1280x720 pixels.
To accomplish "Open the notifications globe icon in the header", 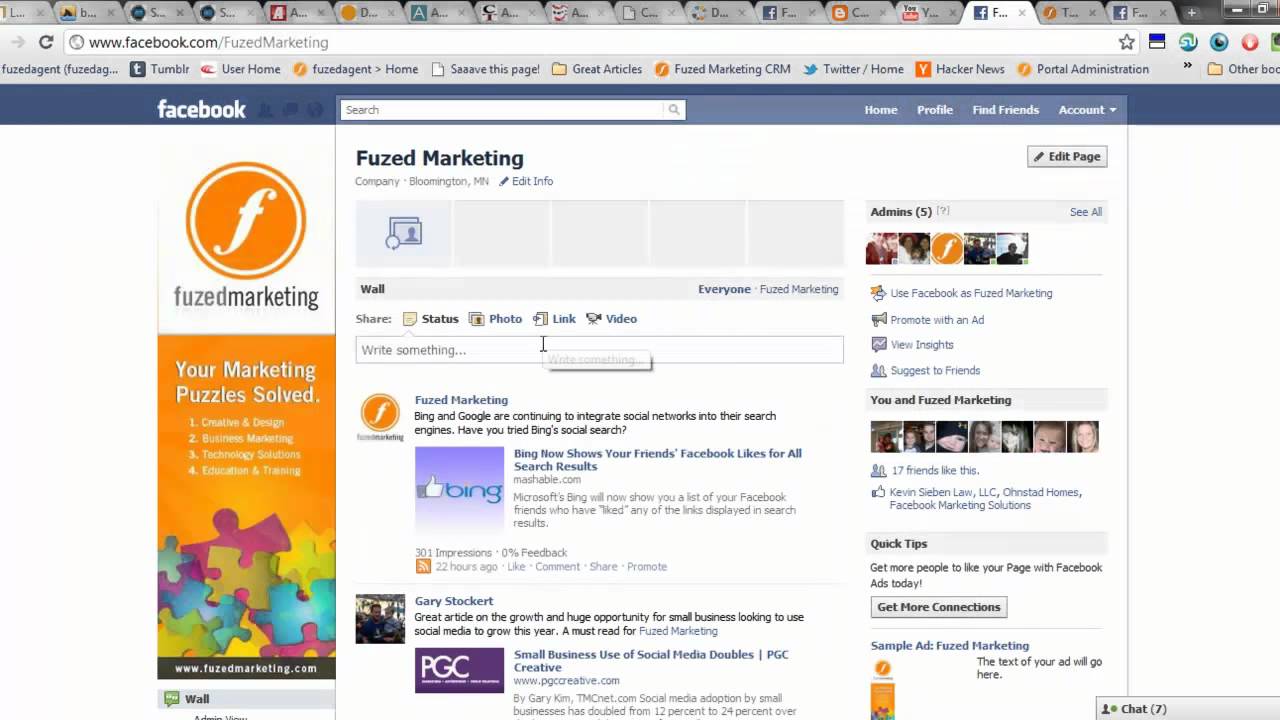I will coord(315,110).
